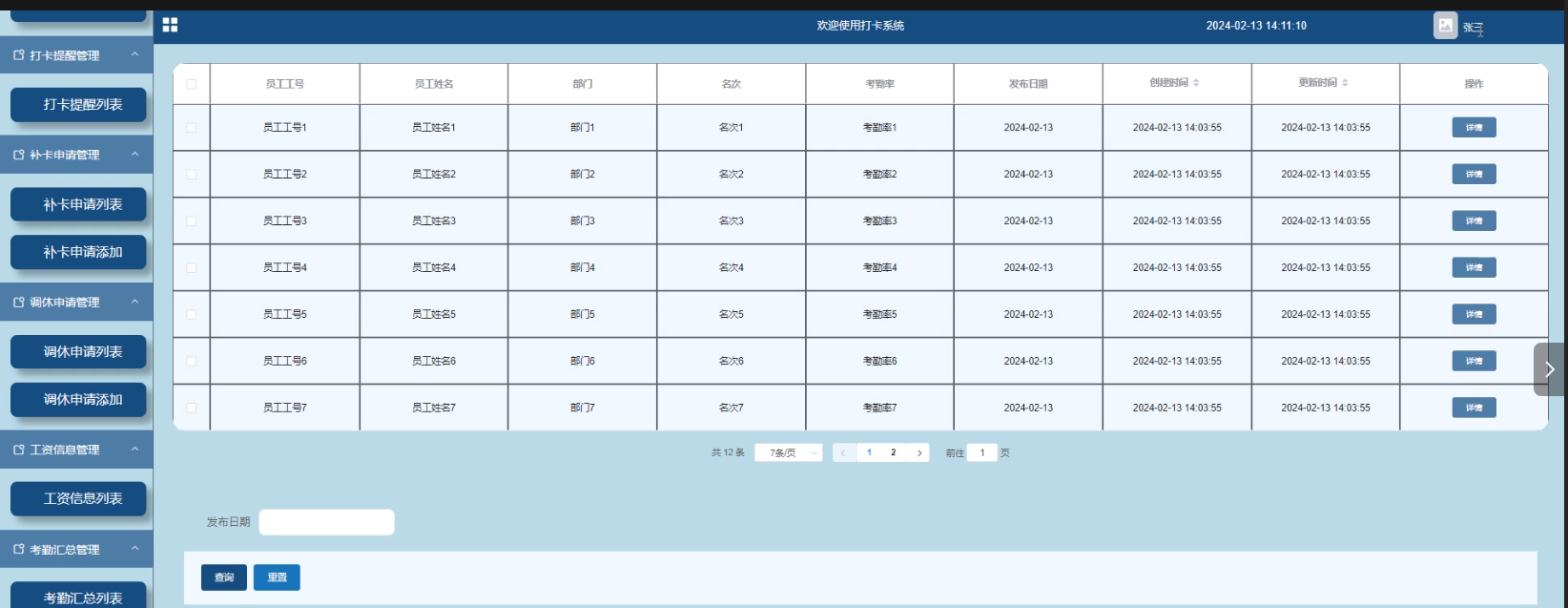This screenshot has height=608, width=1568.
Task: Go to next page arrow
Action: [918, 452]
